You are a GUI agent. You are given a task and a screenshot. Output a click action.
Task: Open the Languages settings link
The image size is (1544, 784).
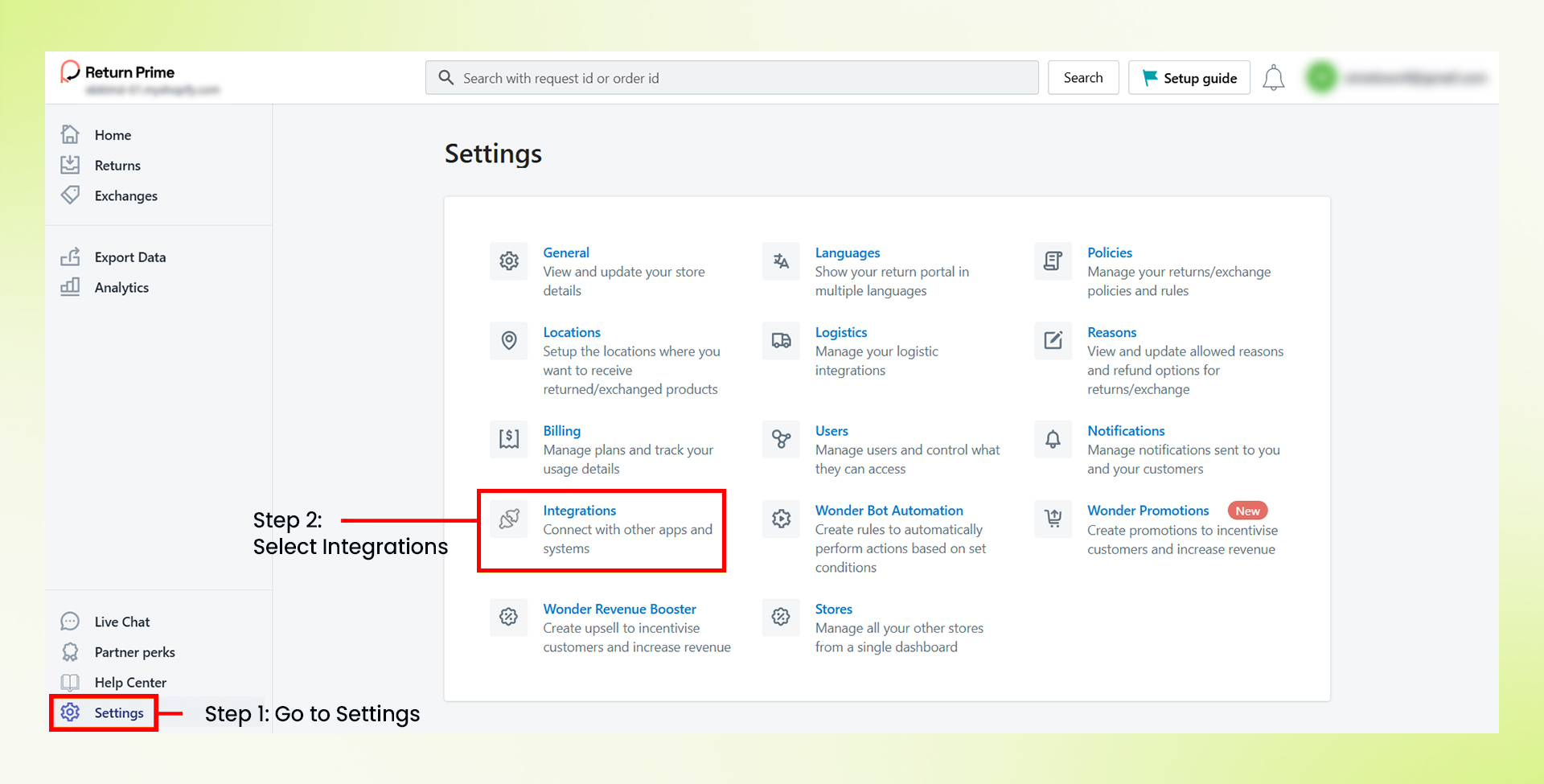click(x=848, y=252)
